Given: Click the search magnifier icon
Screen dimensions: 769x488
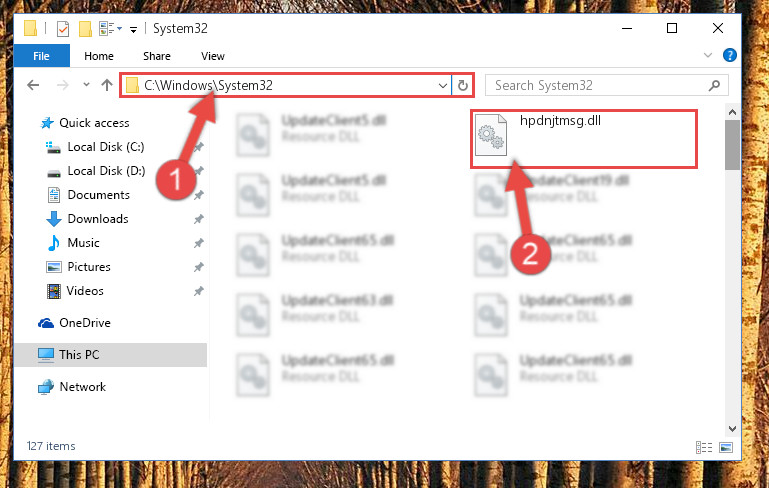Looking at the screenshot, I should tap(715, 85).
